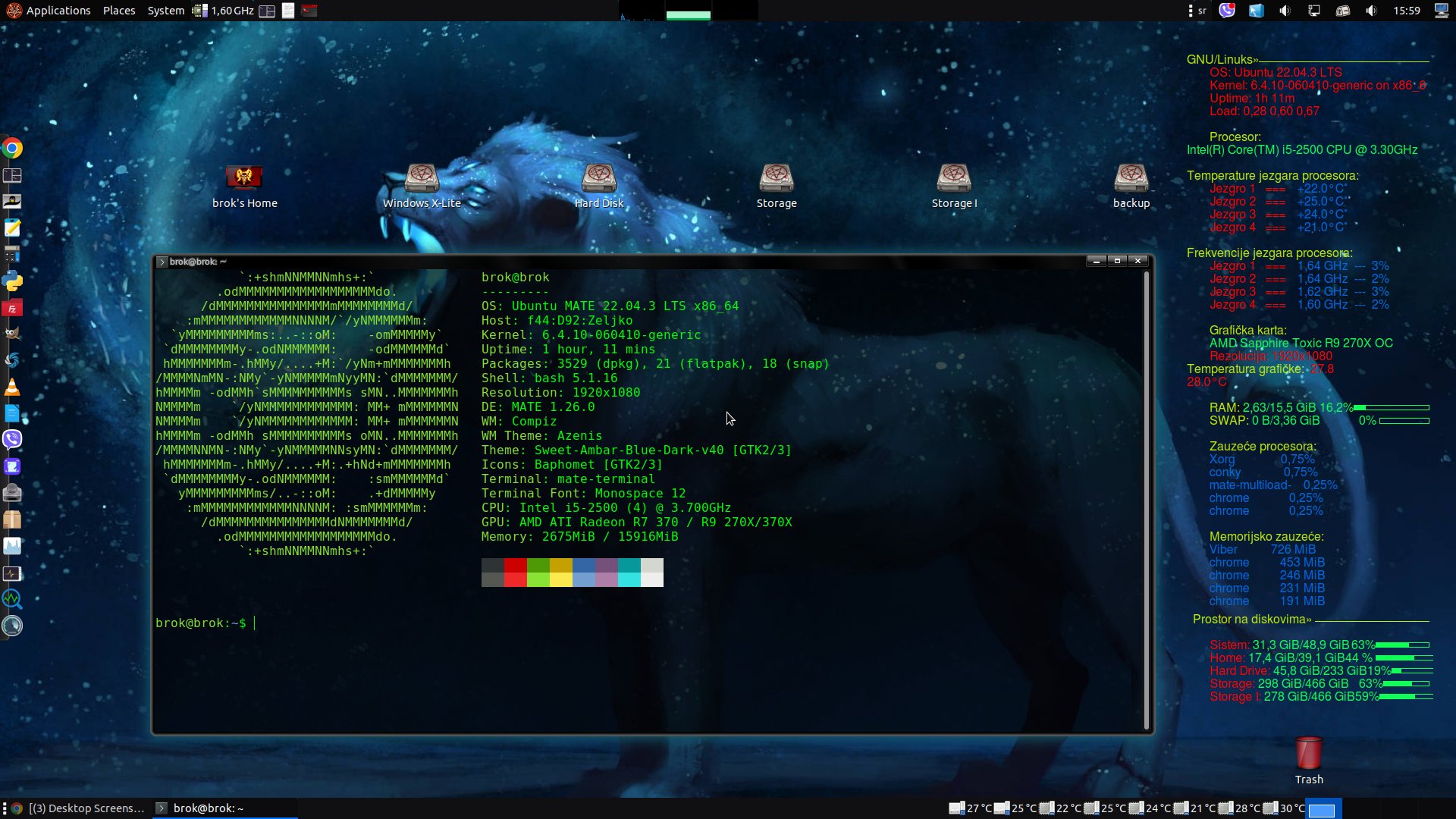This screenshot has width=1456, height=819.
Task: Open the sr keyboard layout indicator
Action: coord(1201,11)
